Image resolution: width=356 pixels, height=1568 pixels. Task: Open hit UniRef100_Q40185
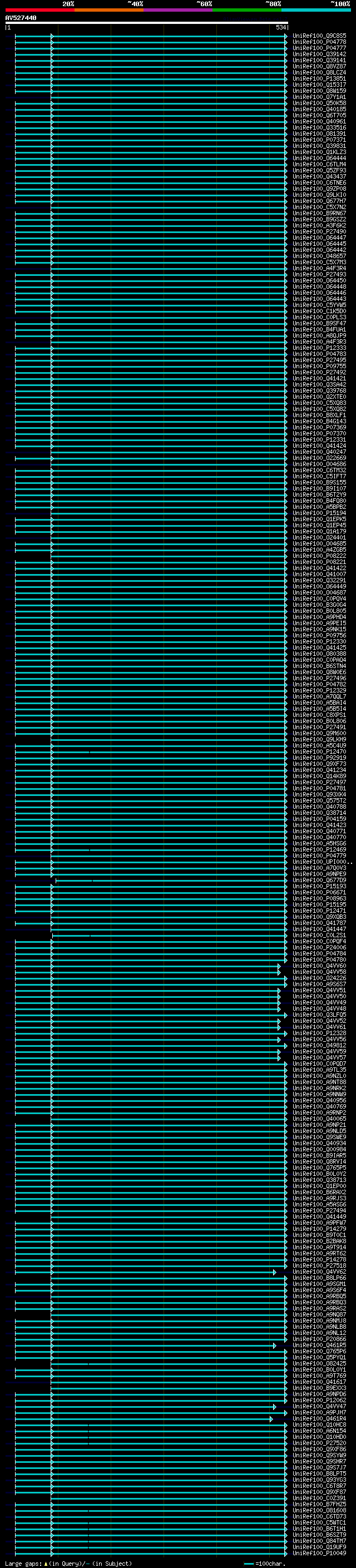319,110
